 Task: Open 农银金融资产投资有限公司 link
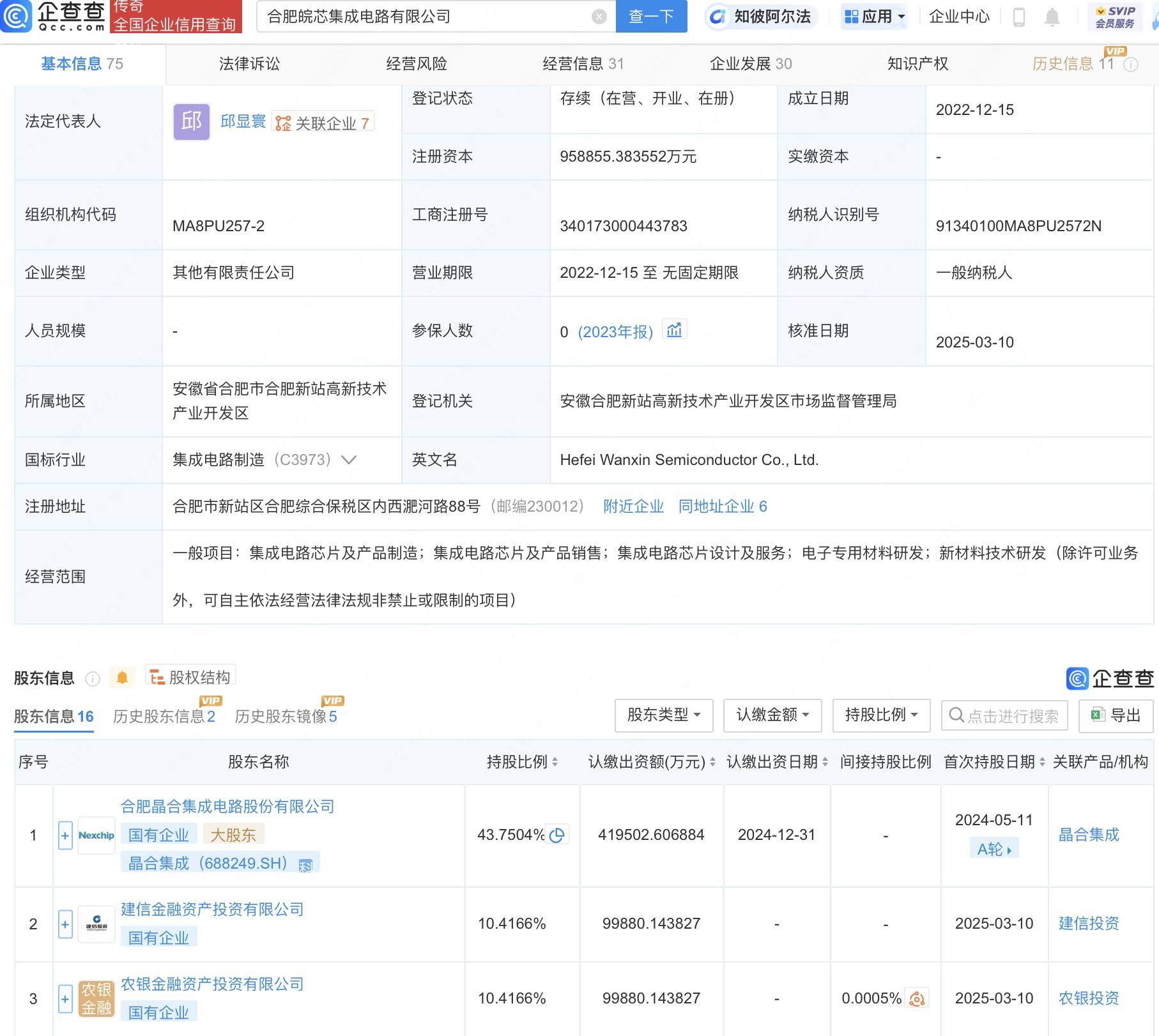pos(212,984)
